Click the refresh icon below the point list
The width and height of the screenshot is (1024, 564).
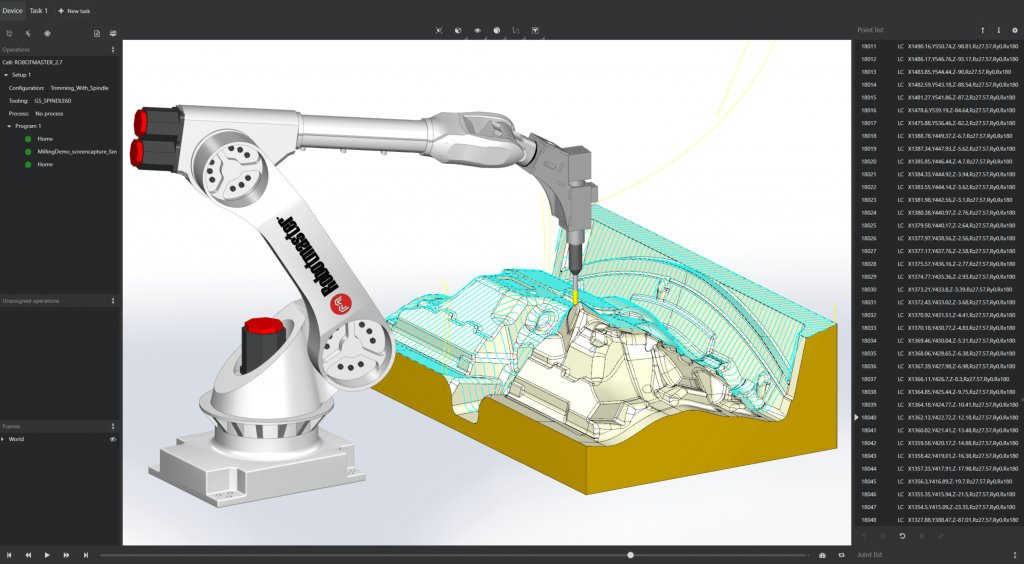(x=902, y=536)
